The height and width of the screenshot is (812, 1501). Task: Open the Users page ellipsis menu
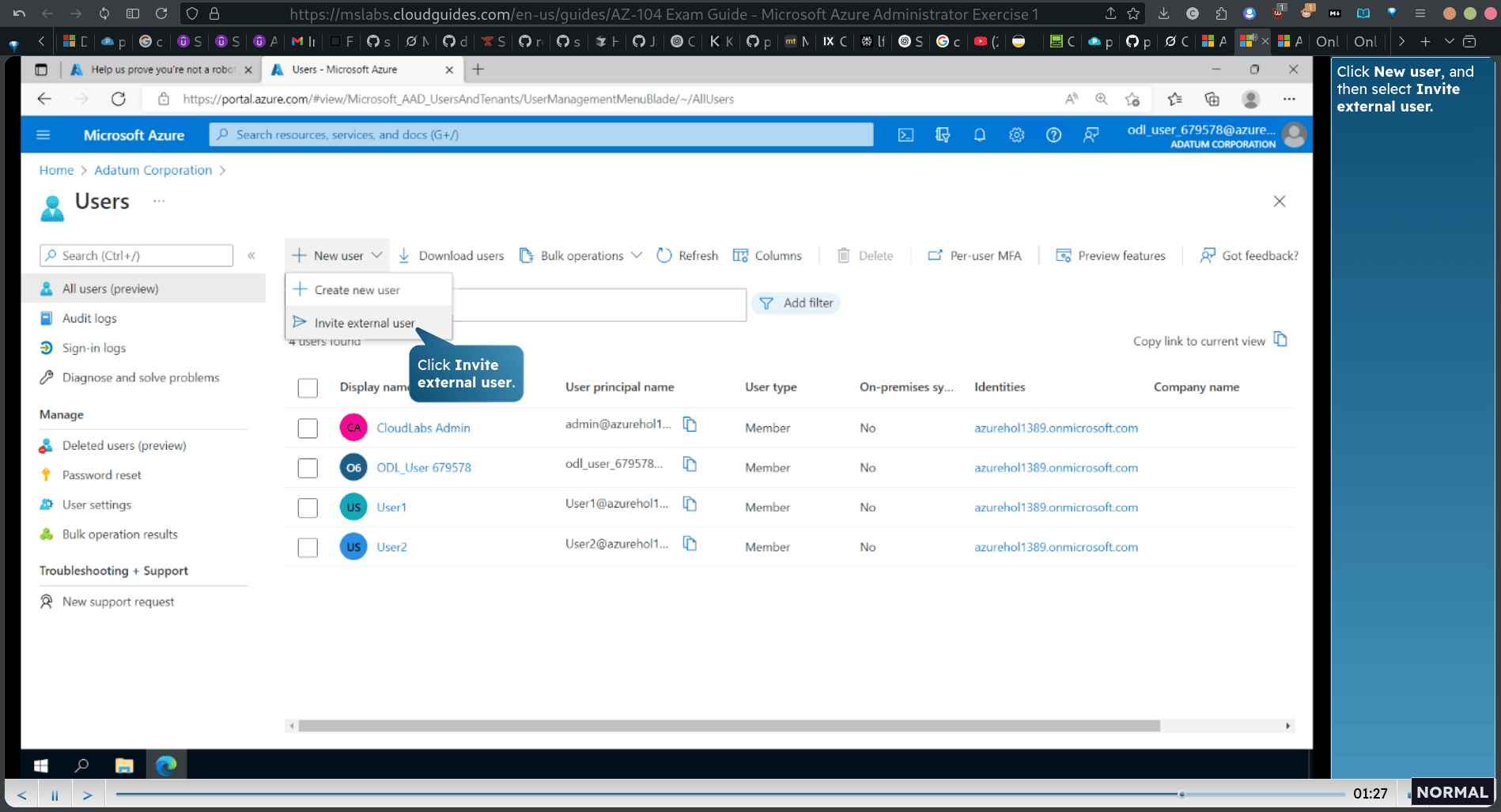(x=159, y=202)
